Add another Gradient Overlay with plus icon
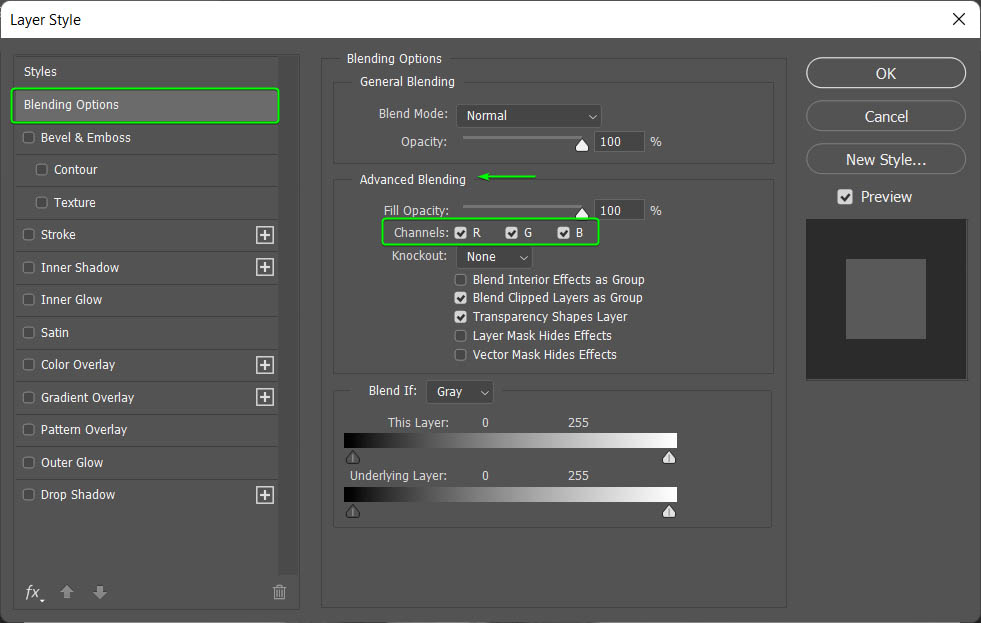The height and width of the screenshot is (623, 981). tap(265, 397)
